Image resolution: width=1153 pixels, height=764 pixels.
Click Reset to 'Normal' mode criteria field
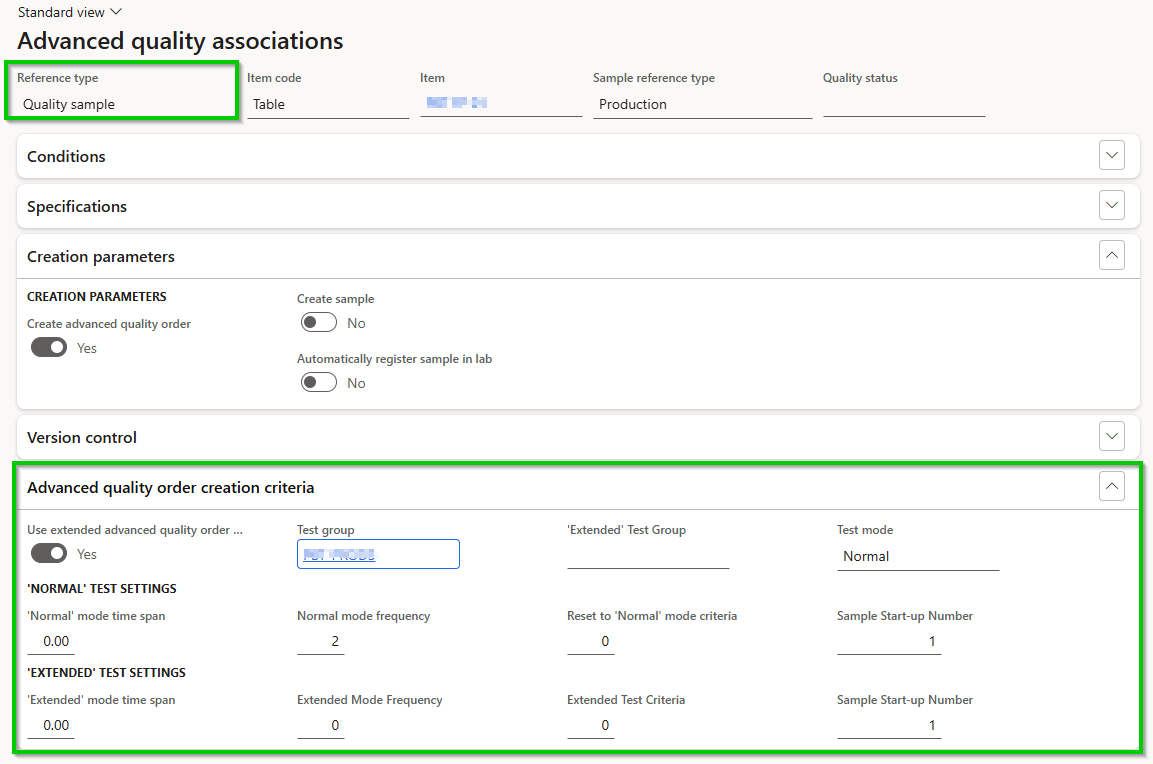[x=591, y=641]
